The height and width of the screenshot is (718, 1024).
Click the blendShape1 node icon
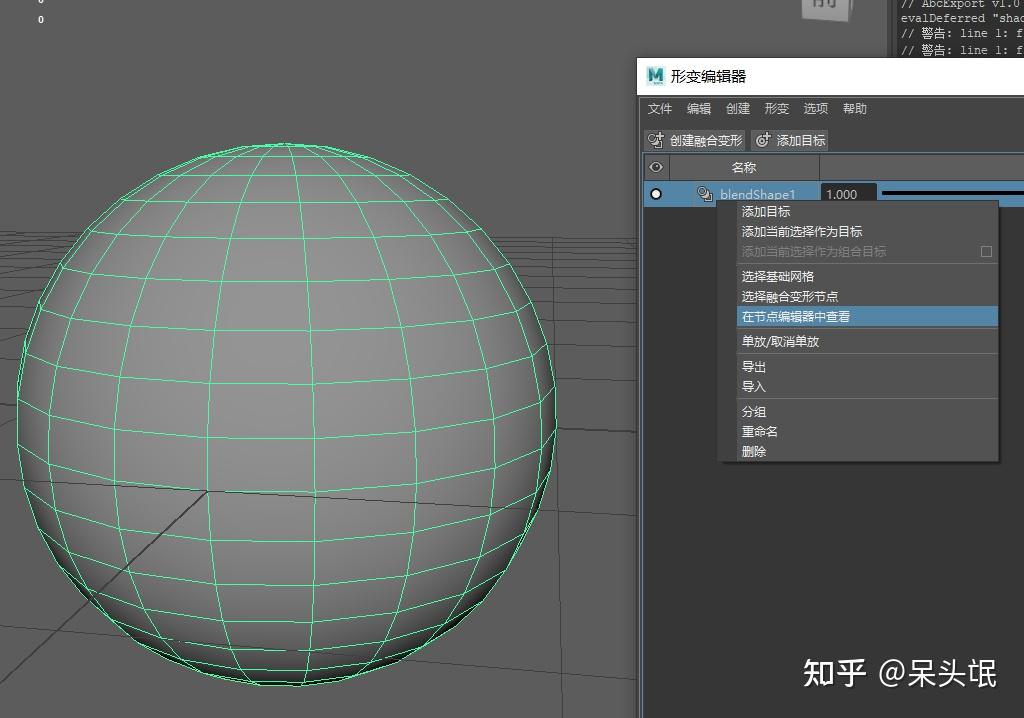(x=706, y=192)
